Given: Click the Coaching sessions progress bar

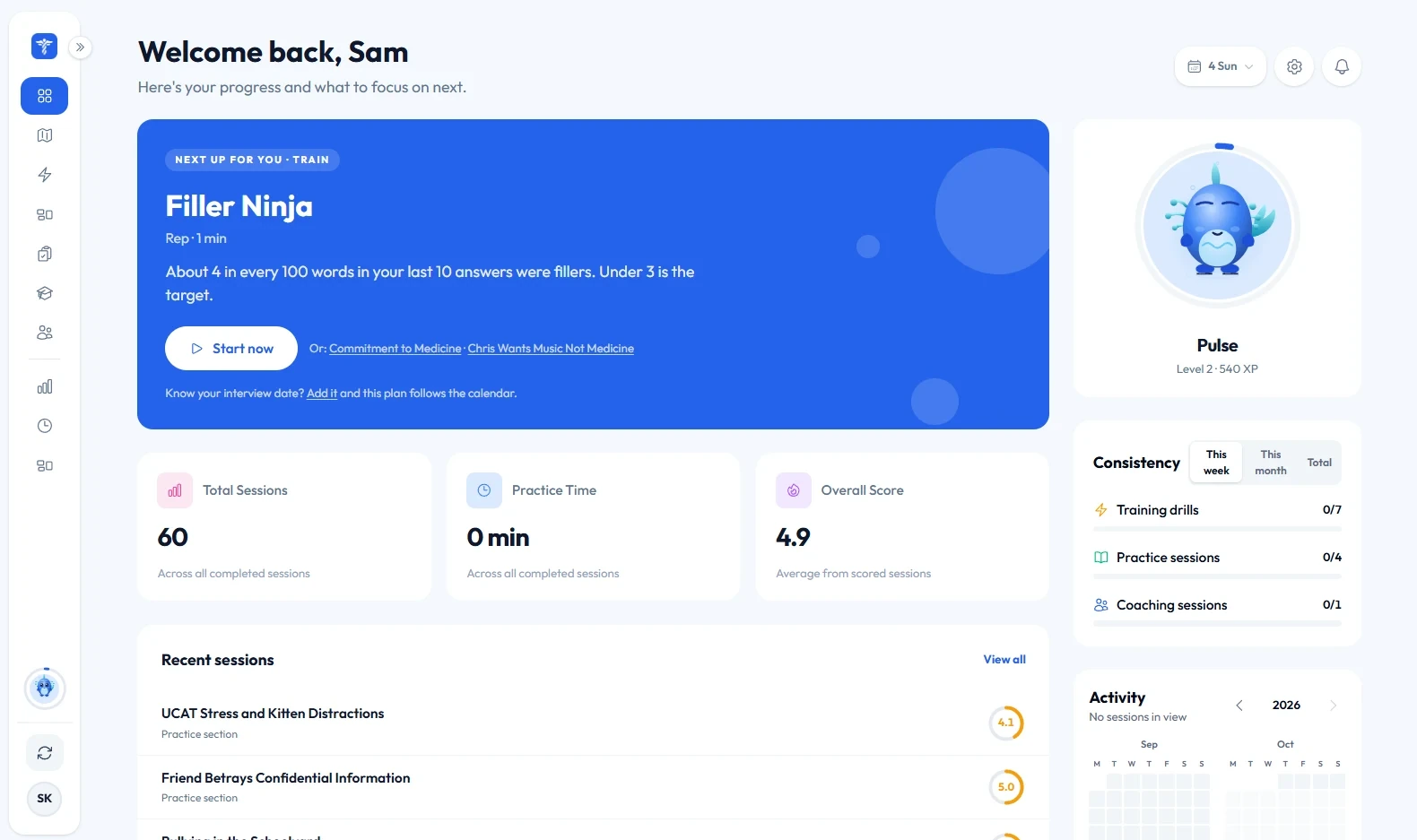Looking at the screenshot, I should [1218, 624].
